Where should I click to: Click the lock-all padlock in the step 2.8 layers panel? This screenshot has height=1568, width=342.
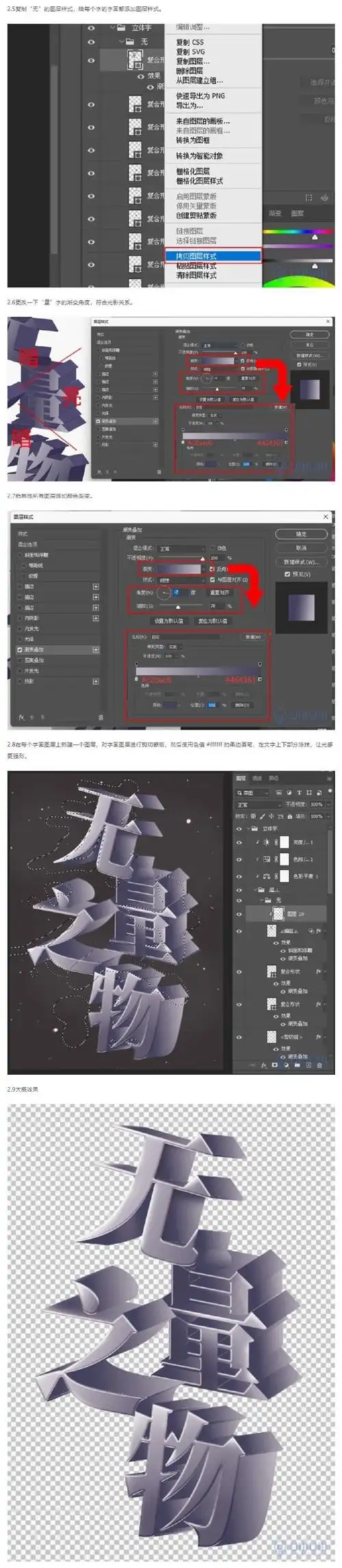point(289,817)
